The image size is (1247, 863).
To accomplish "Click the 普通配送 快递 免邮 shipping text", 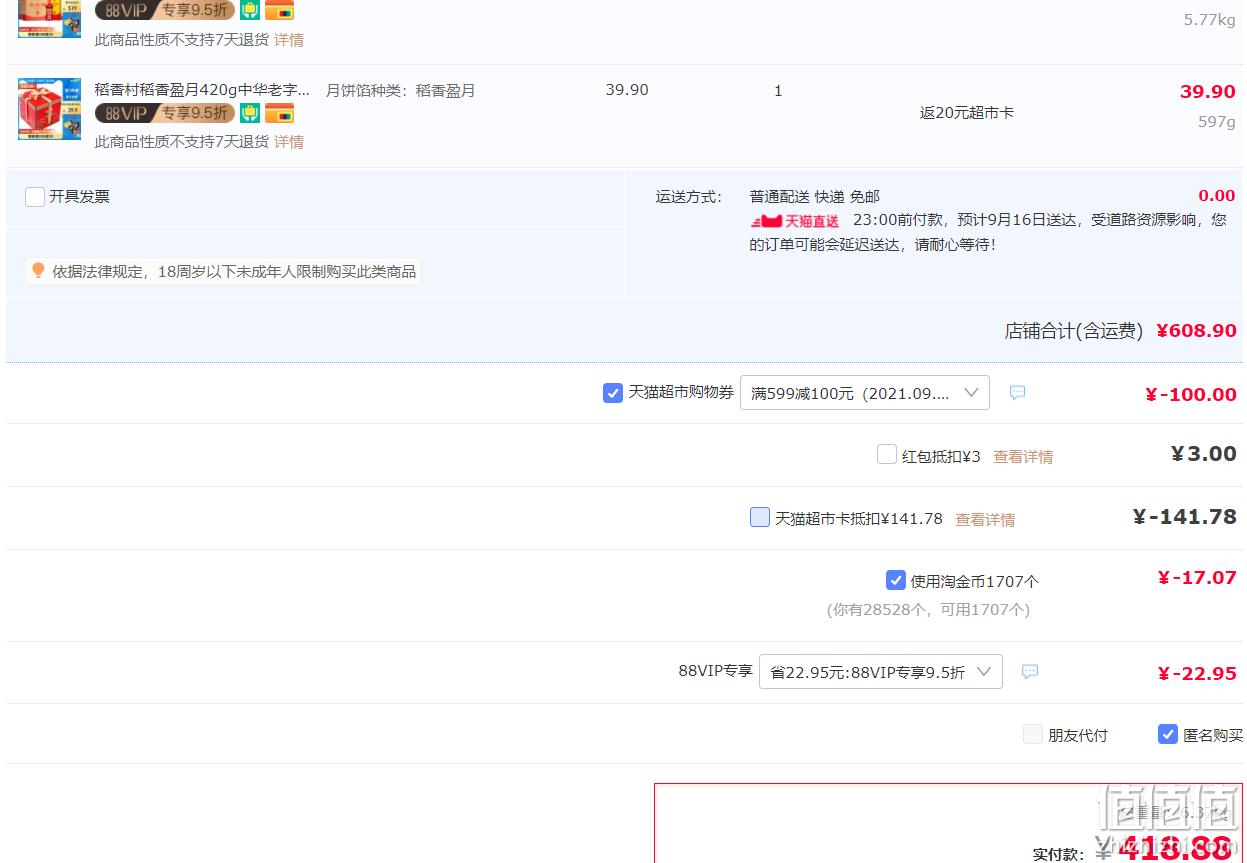I will (815, 197).
